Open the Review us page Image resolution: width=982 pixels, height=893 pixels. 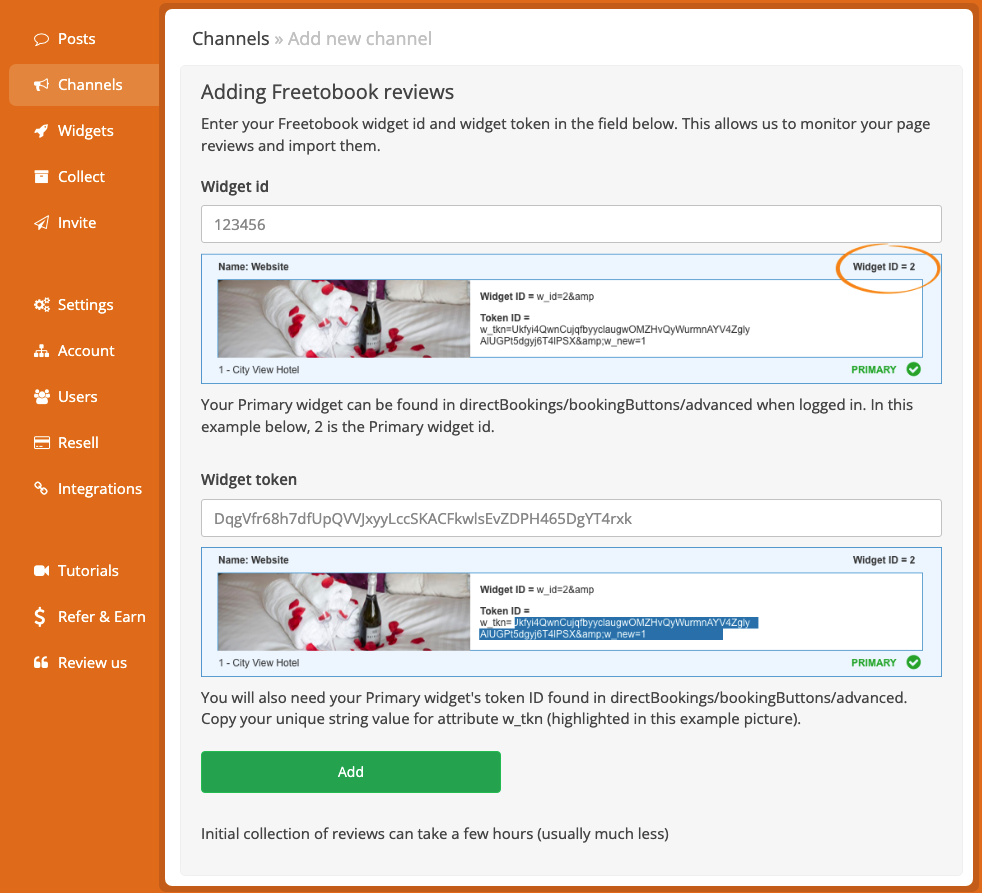(84, 663)
